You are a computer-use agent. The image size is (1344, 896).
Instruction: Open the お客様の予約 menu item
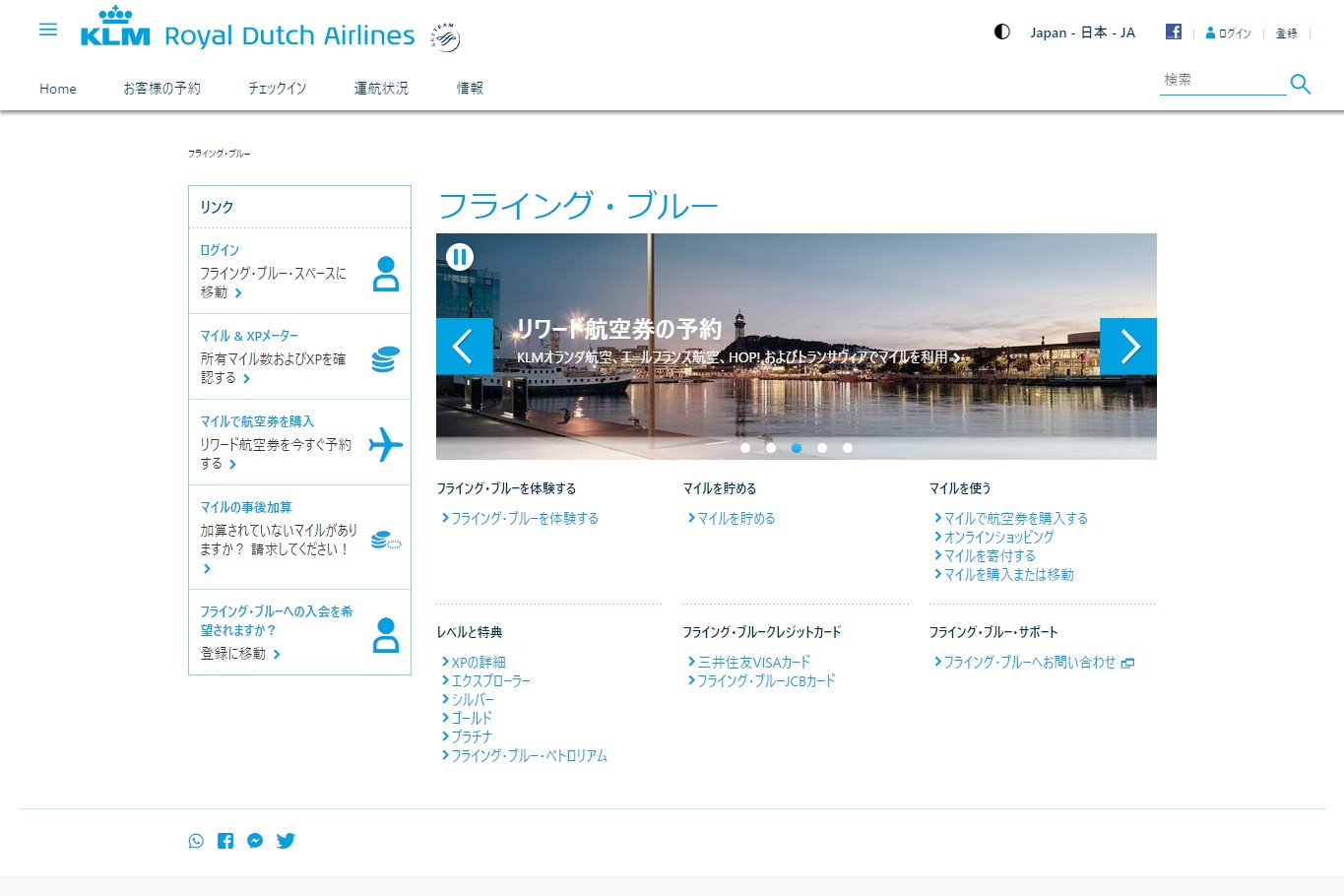pos(161,89)
